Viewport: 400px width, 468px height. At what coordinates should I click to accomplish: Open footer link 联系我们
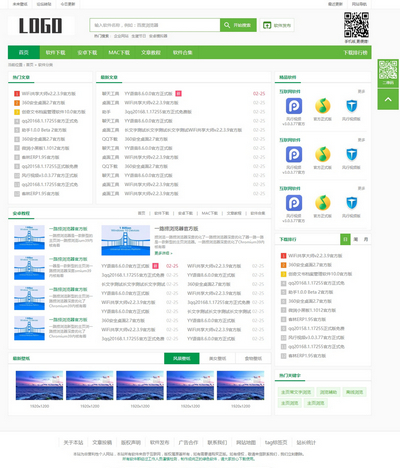click(x=217, y=442)
